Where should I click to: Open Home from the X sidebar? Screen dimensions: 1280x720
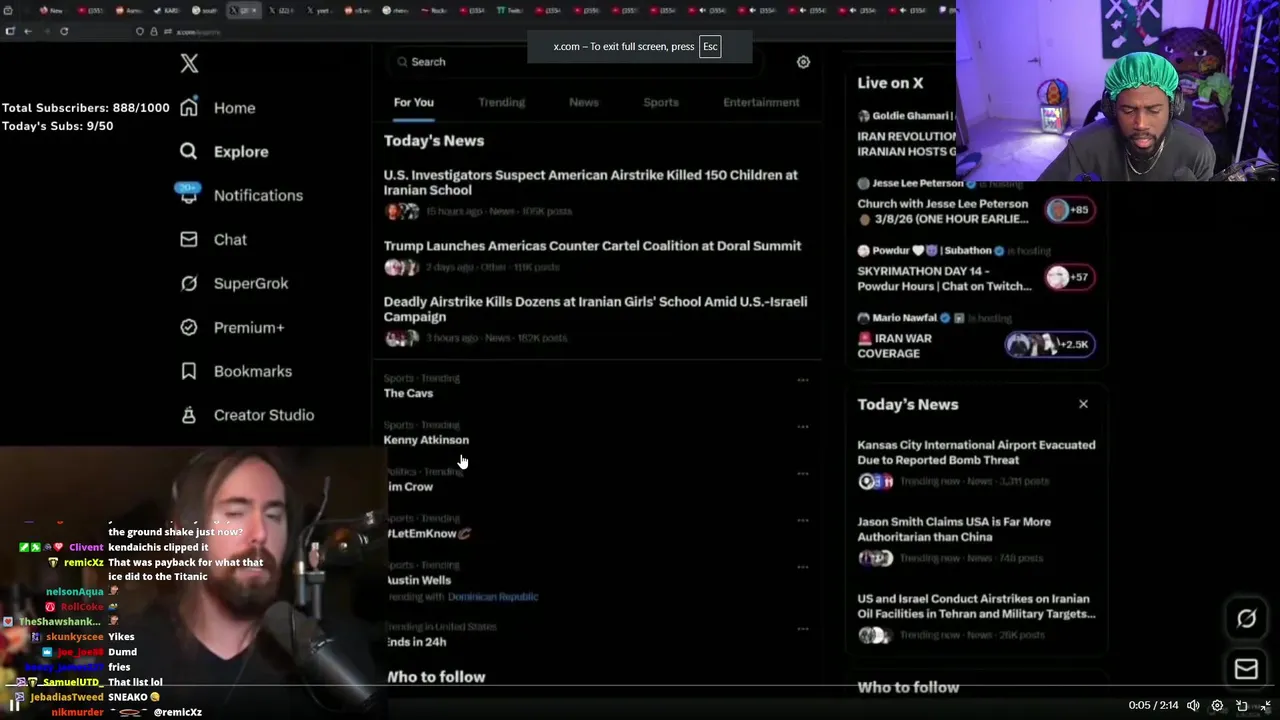(x=218, y=108)
